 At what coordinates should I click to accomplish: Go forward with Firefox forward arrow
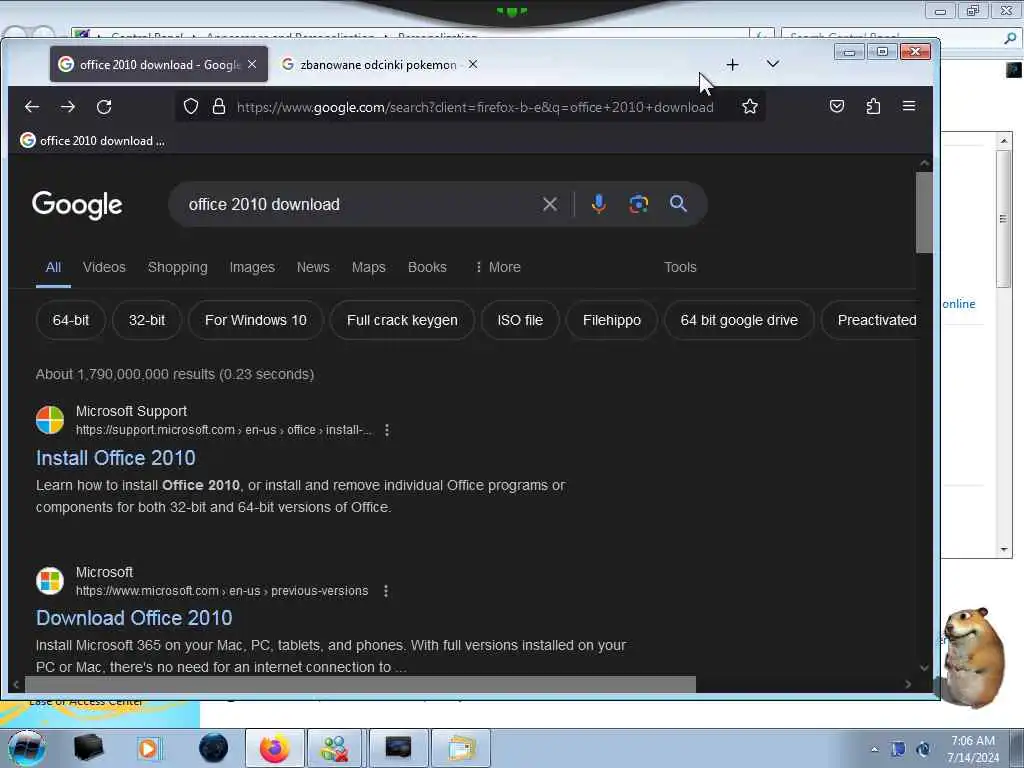point(67,106)
